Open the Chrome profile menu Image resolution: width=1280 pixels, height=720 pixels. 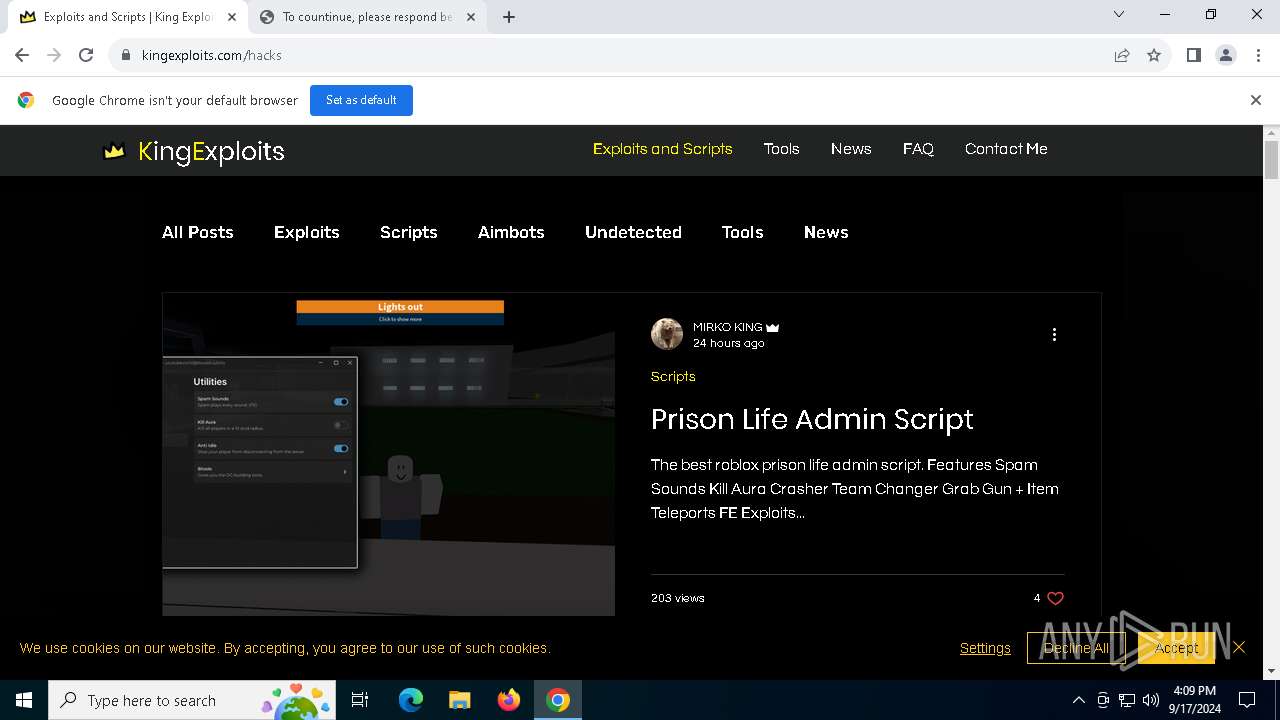tap(1225, 55)
